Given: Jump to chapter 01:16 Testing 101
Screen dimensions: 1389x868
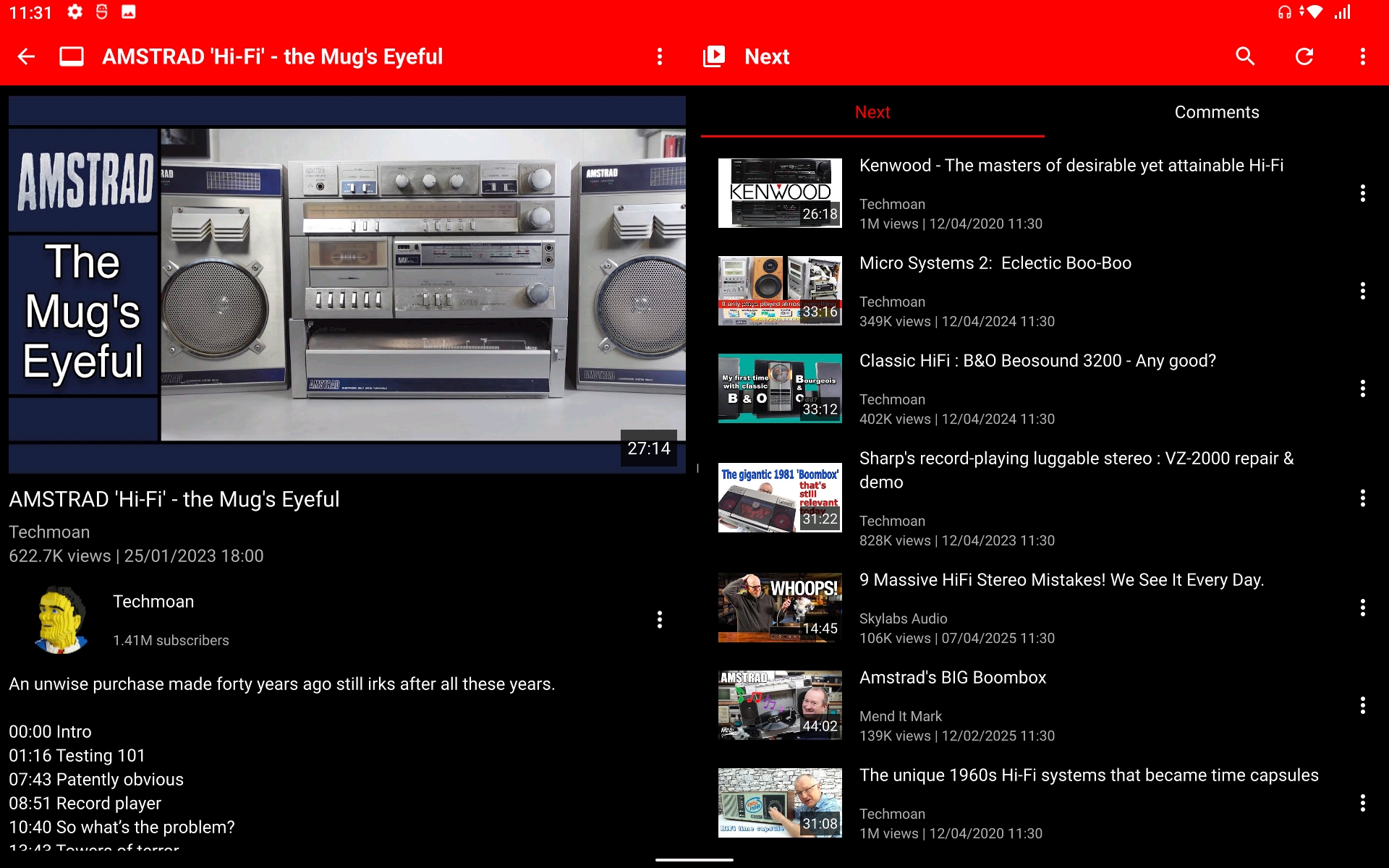Looking at the screenshot, I should [77, 756].
